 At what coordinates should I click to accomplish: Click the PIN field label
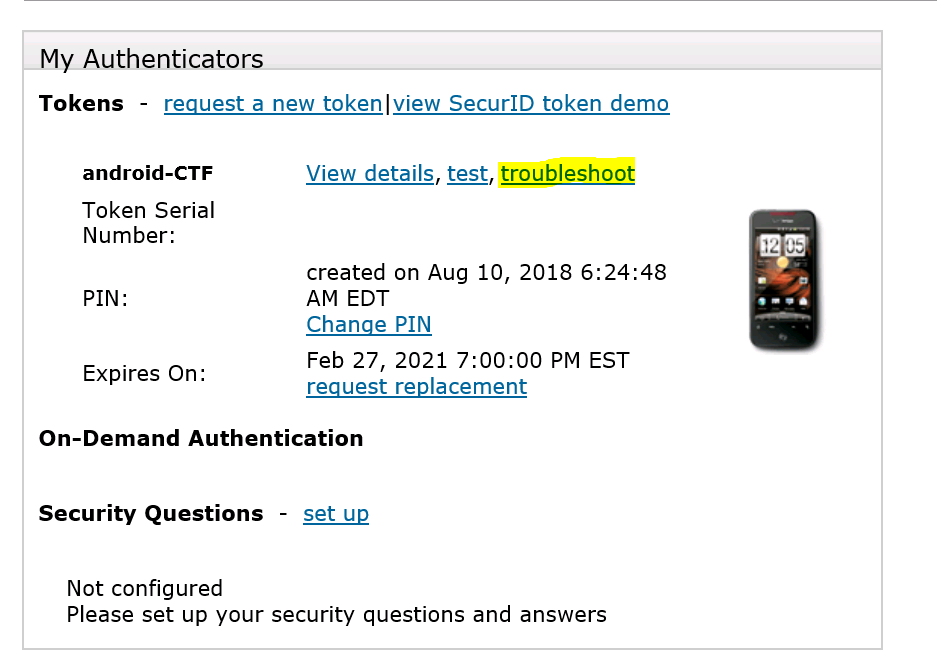point(105,298)
